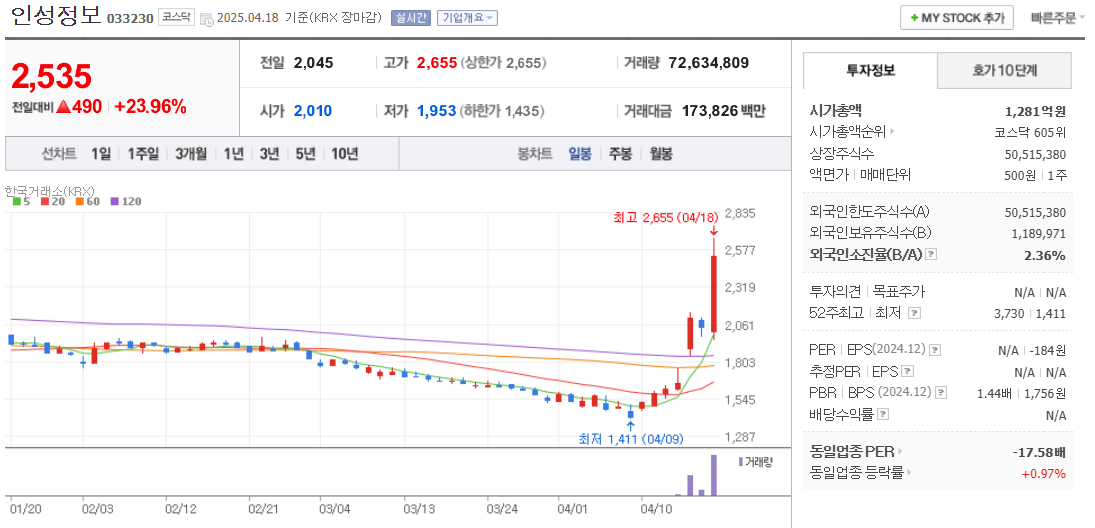Viewport: 1095px width, 528px height.
Task: Select the 주봉 candlestick chart
Action: click(620, 154)
